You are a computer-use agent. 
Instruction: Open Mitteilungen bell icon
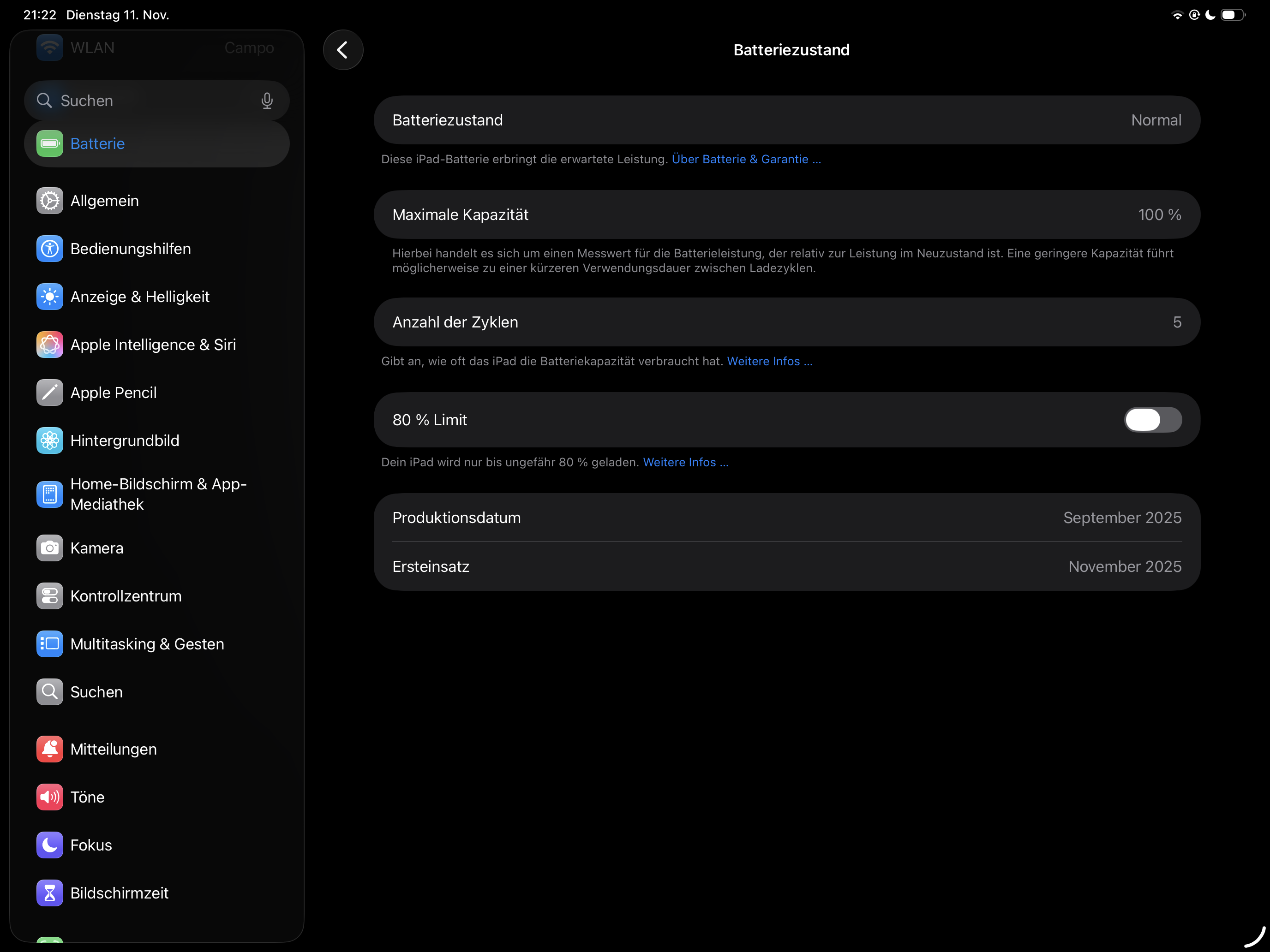tap(49, 749)
